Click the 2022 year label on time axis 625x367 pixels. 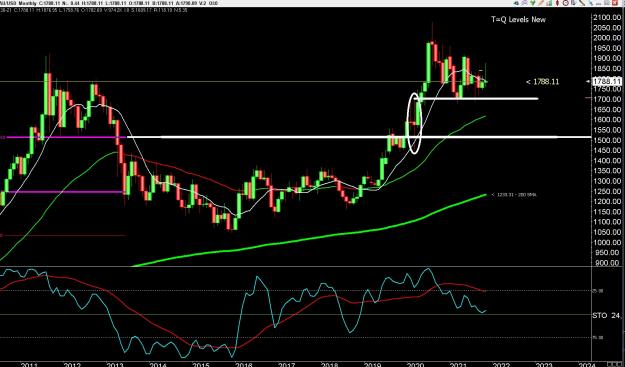(x=501, y=364)
